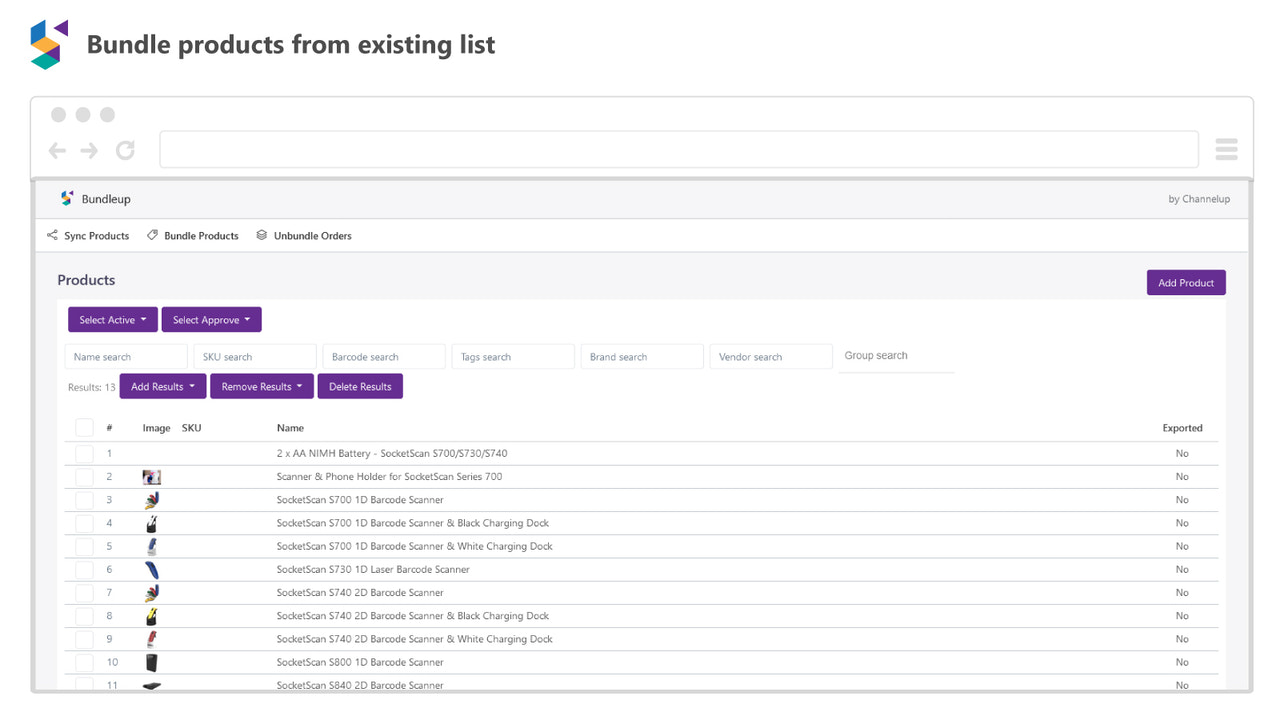Click the thumbnail image of SocketScan S800 scanner
This screenshot has width=1280, height=720.
tap(151, 662)
